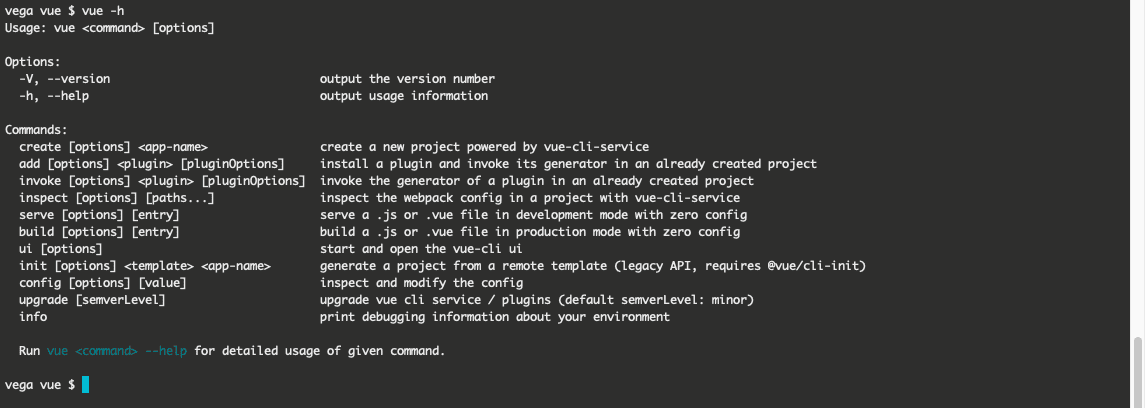Click the terminal cursor block at the prompt
The height and width of the screenshot is (408, 1145).
85,385
